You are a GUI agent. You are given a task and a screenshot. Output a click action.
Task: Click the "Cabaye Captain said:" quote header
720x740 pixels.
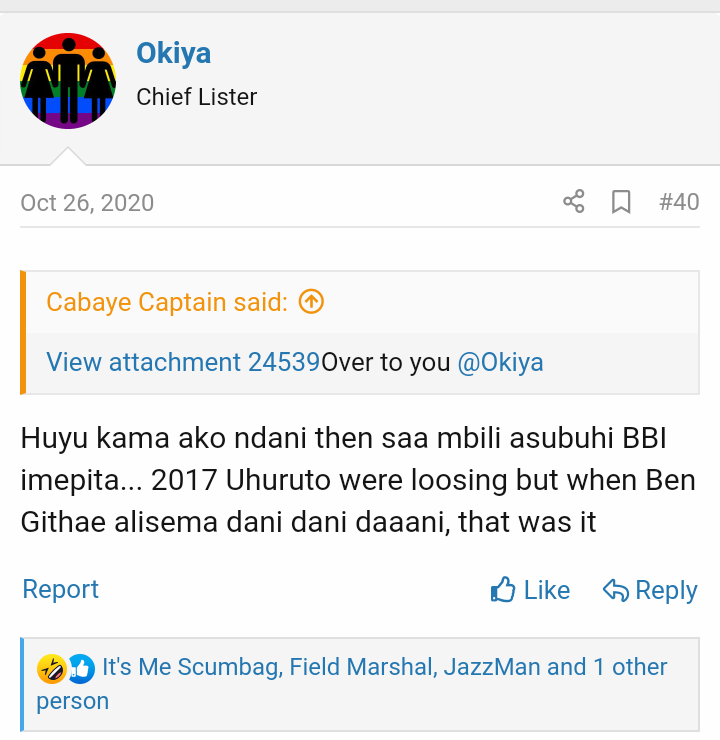pyautogui.click(x=167, y=302)
